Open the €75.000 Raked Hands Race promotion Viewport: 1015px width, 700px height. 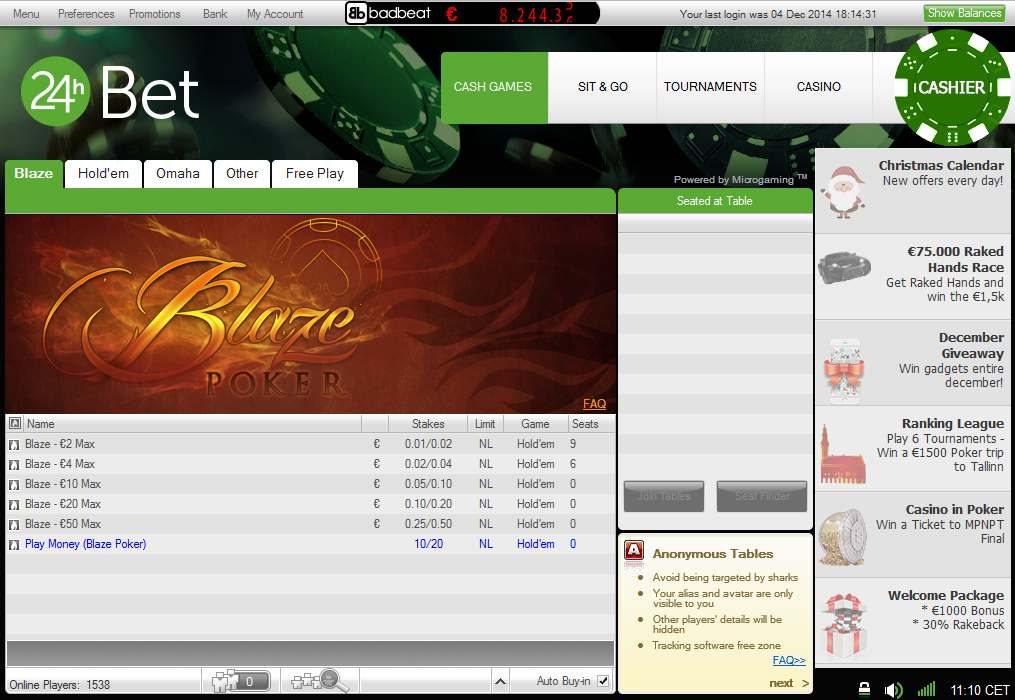click(x=913, y=277)
